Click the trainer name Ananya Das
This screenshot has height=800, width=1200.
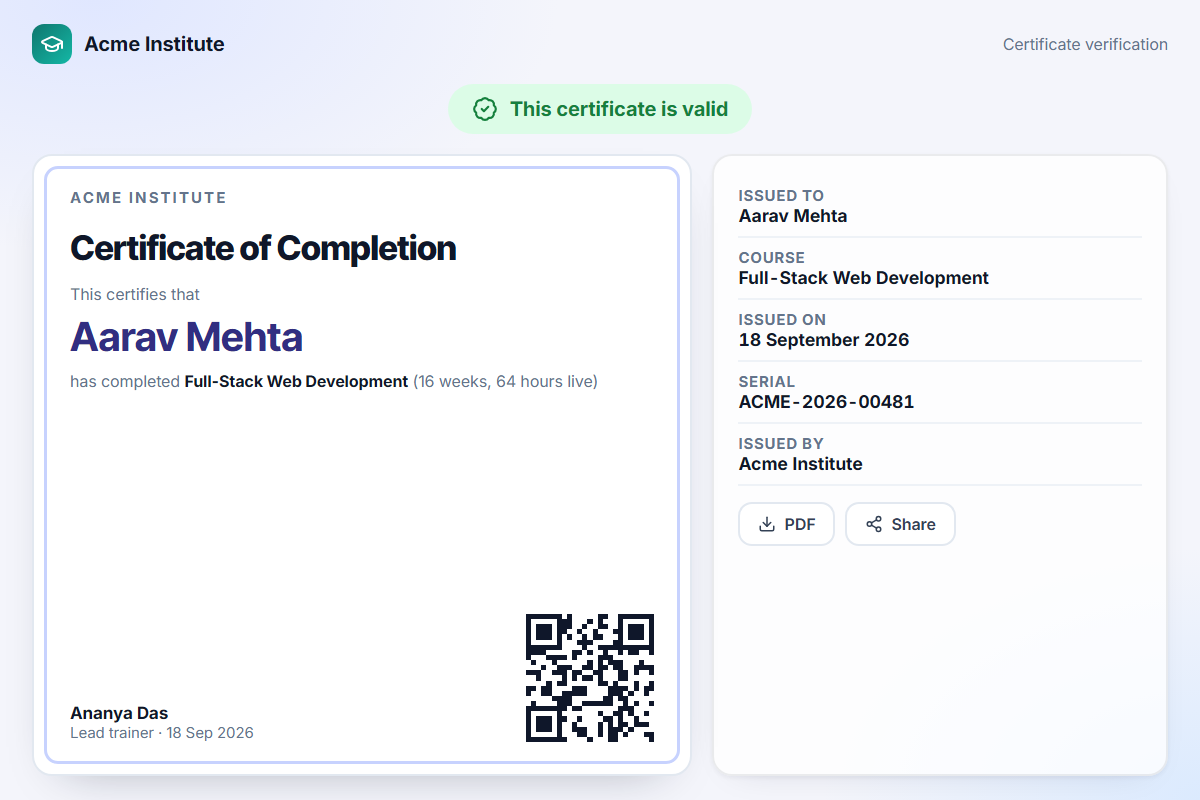(119, 713)
